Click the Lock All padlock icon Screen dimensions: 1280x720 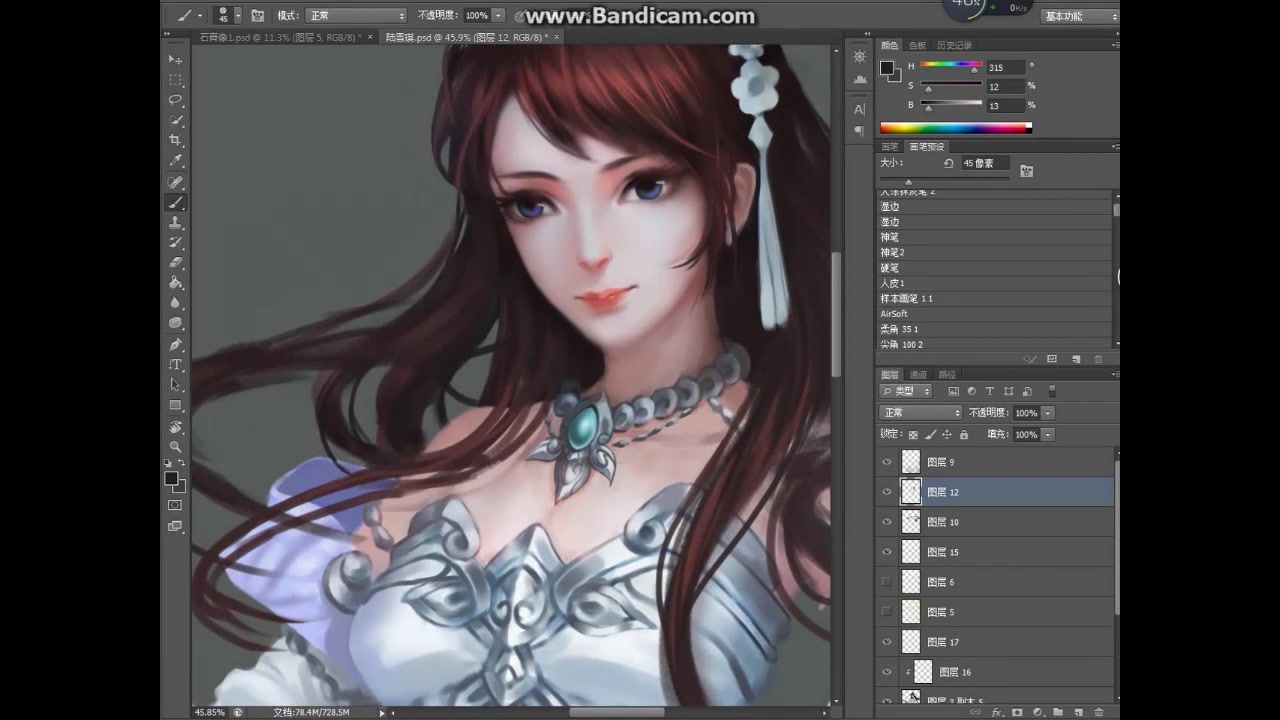click(x=964, y=435)
